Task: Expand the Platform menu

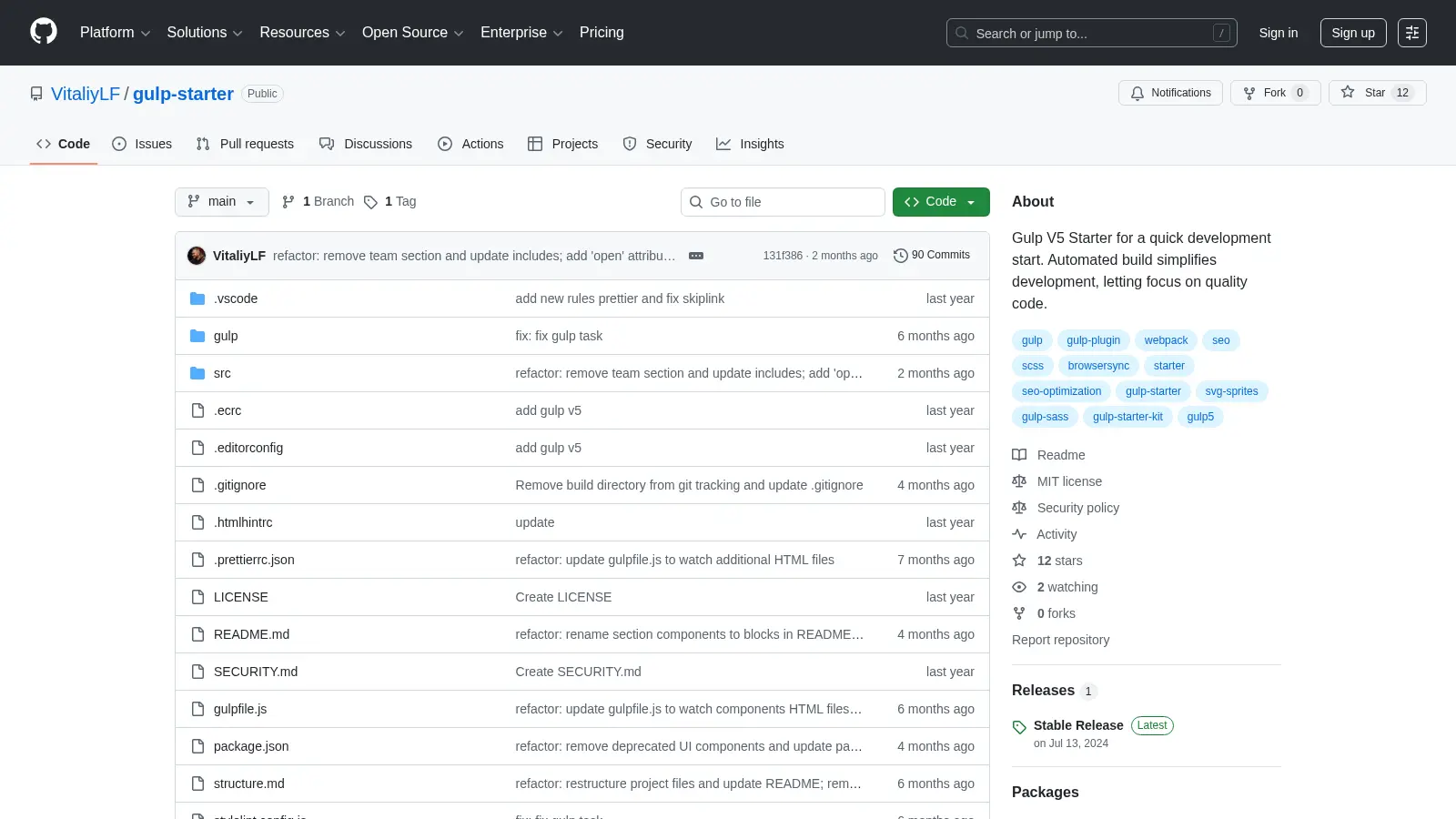Action: point(115,33)
